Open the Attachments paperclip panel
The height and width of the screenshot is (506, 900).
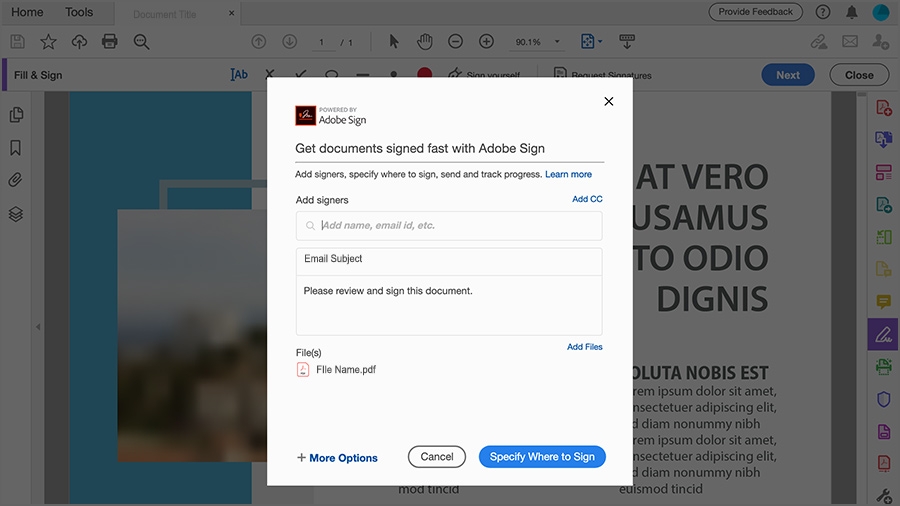coord(15,180)
